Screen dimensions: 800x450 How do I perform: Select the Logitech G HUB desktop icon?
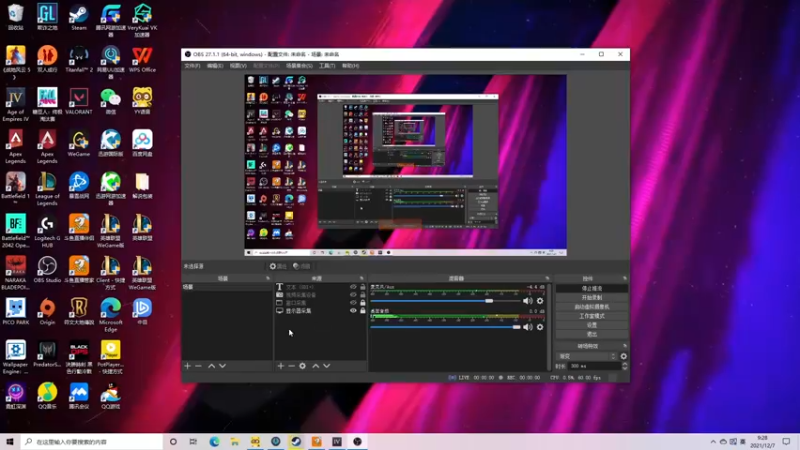[47, 231]
